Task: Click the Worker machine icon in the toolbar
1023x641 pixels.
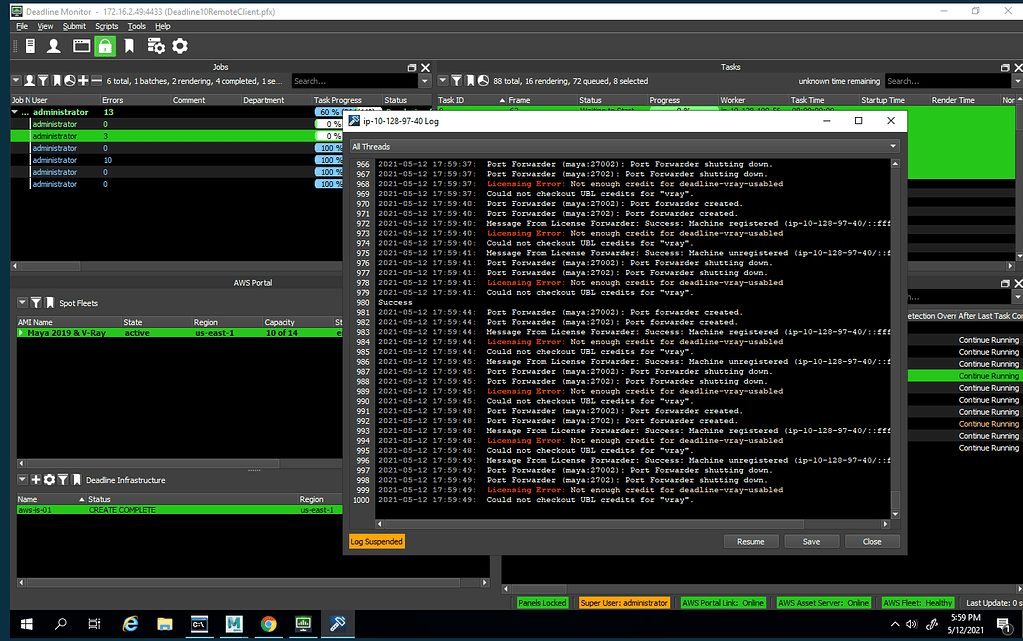Action: (30, 46)
